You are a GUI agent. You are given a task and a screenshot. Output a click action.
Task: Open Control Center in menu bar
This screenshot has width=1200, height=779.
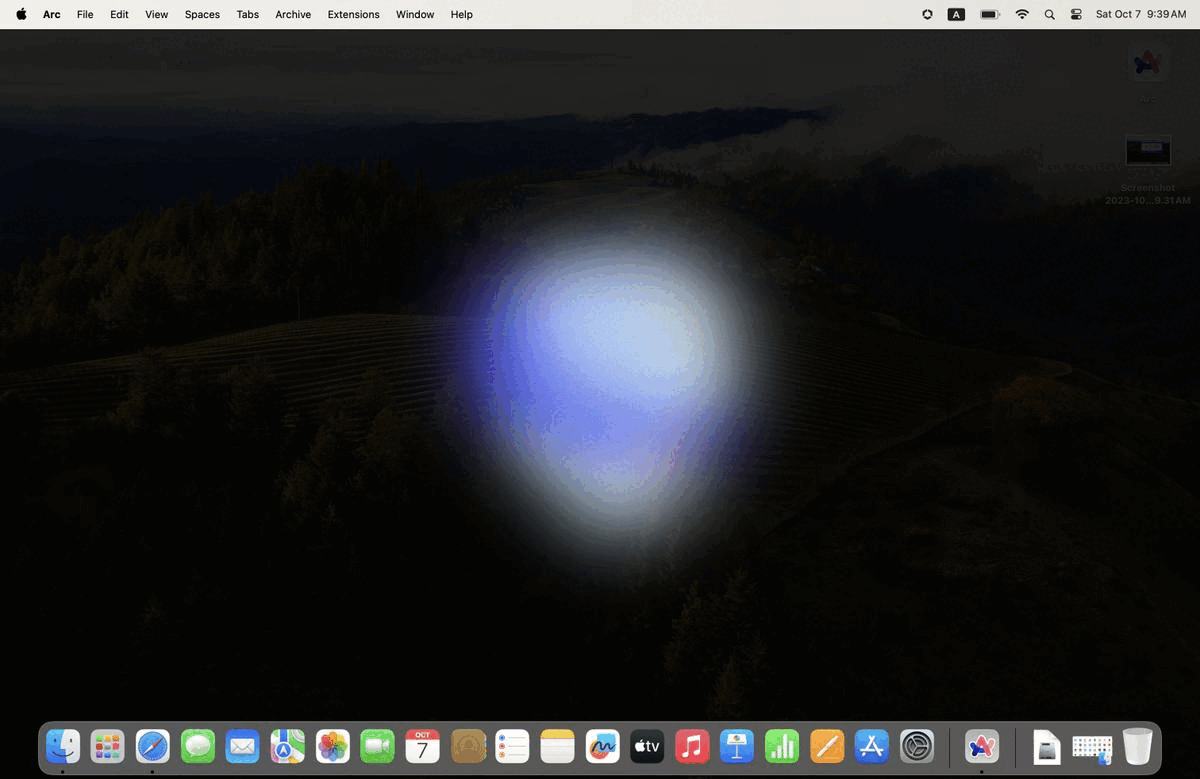point(1076,14)
